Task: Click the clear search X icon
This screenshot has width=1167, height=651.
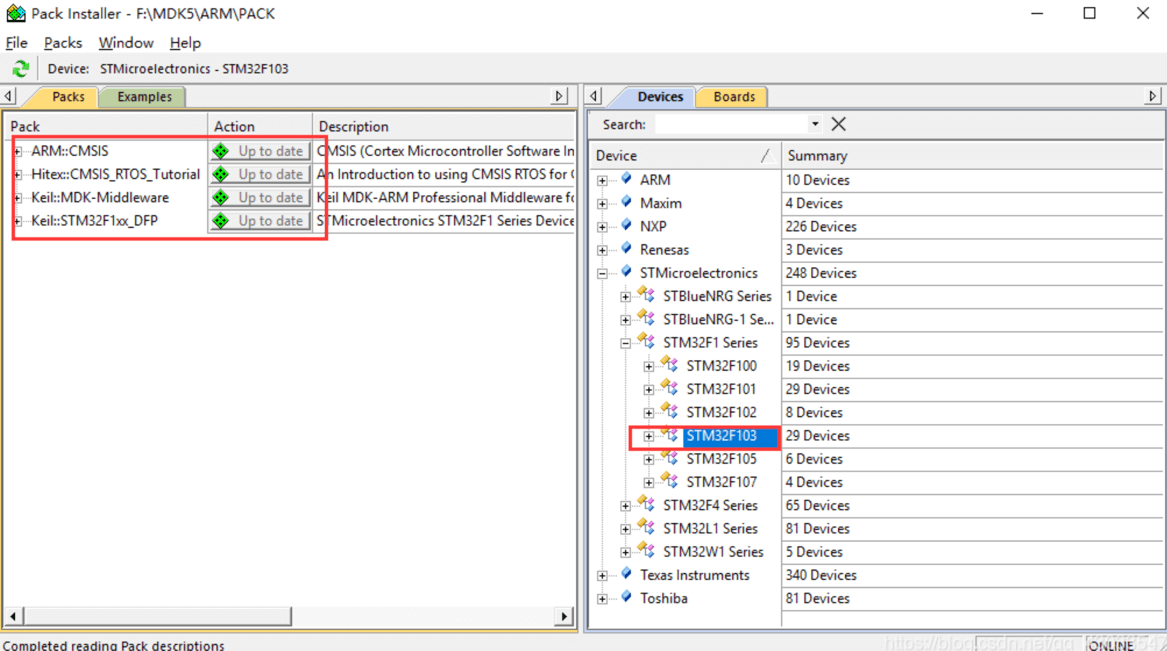Action: (x=838, y=124)
